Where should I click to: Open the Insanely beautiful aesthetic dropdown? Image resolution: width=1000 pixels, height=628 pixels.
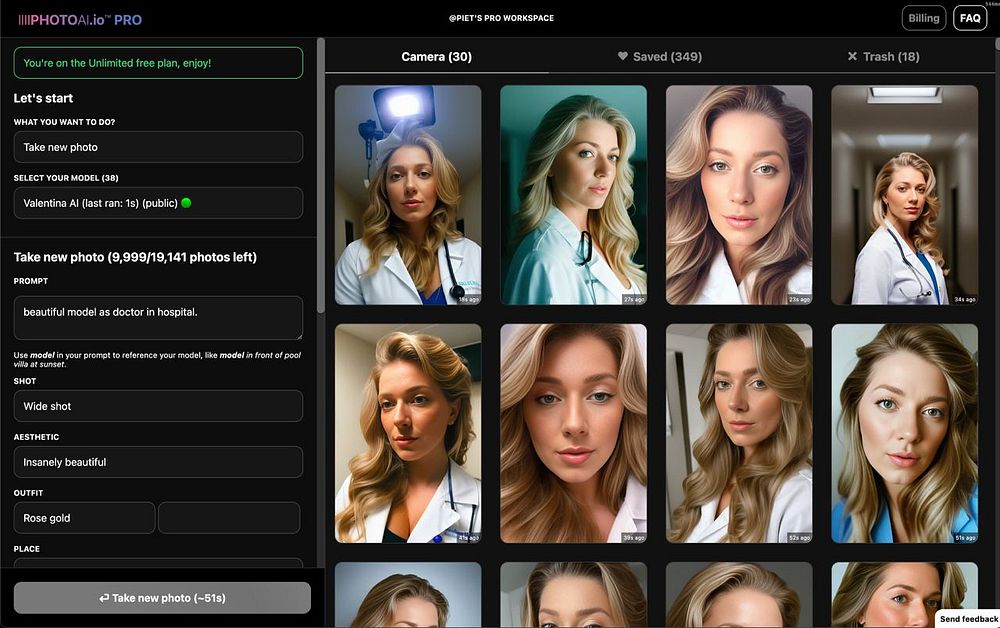(158, 462)
